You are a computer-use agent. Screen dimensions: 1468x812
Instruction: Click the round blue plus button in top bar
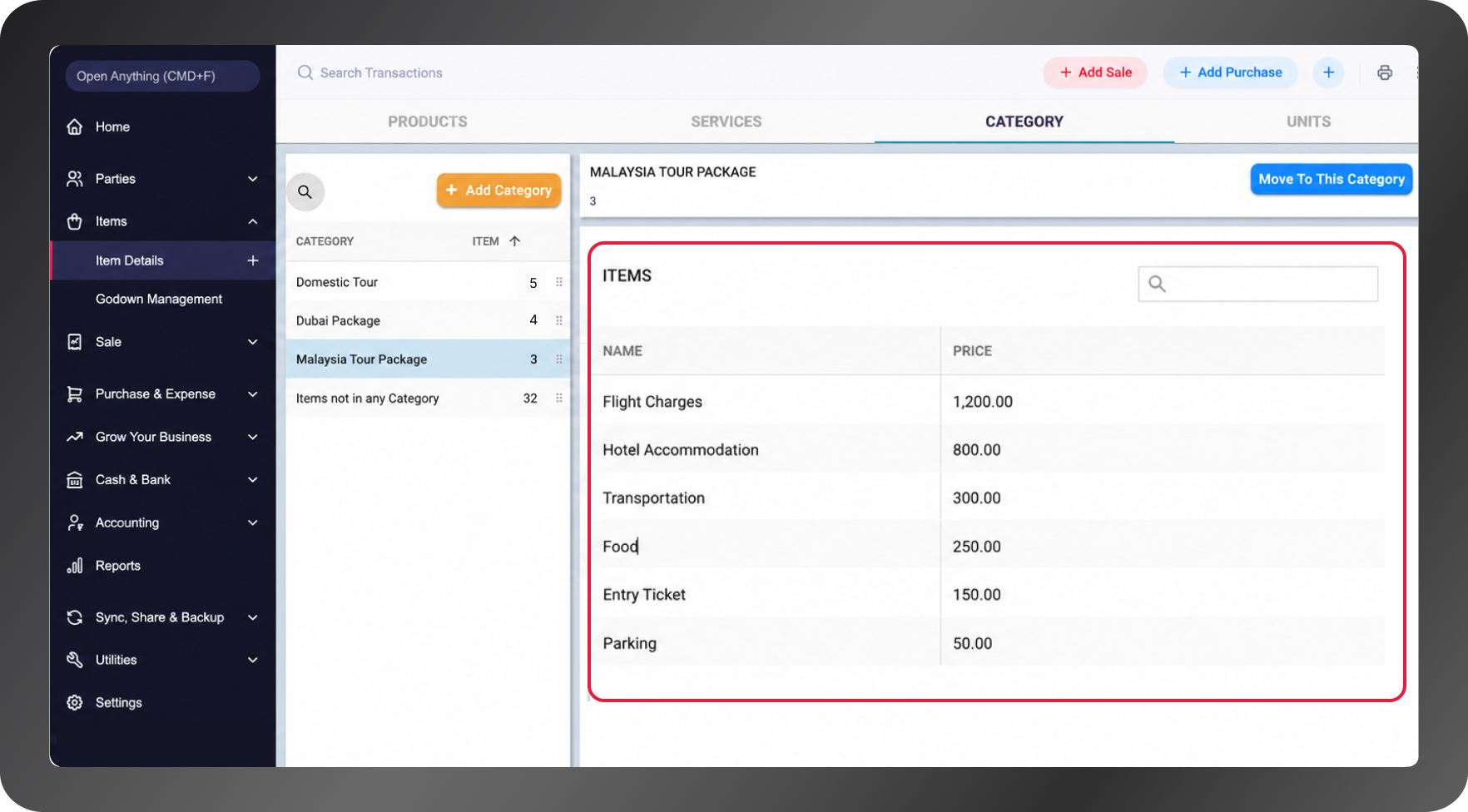(1329, 72)
